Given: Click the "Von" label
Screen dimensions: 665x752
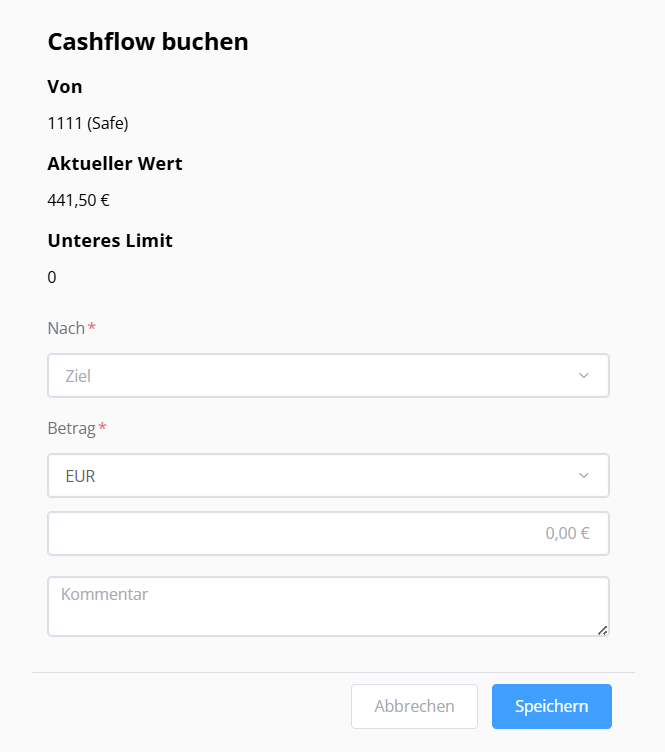Looking at the screenshot, I should [65, 87].
